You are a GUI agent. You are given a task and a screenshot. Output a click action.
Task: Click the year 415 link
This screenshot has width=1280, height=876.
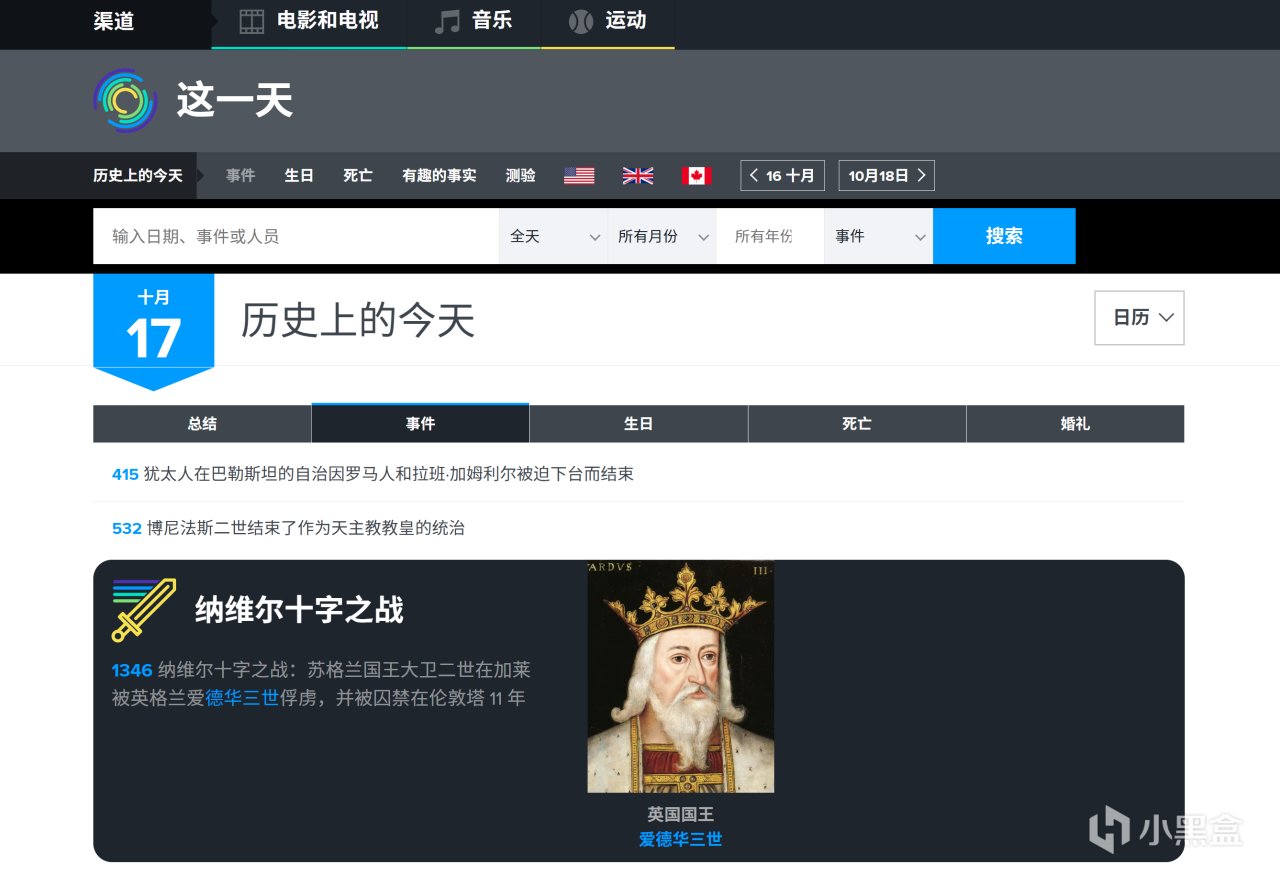click(125, 474)
